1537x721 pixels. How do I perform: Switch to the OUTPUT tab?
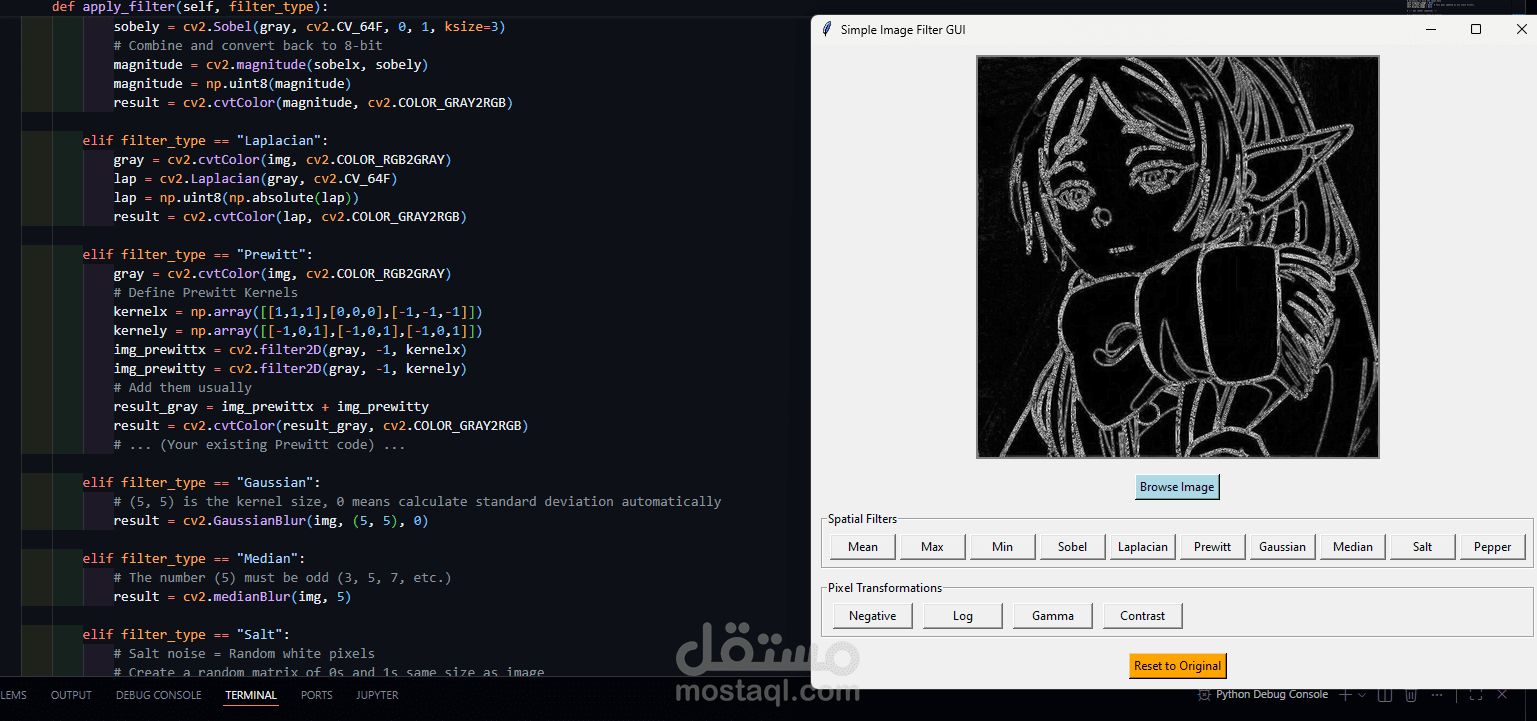(x=71, y=695)
